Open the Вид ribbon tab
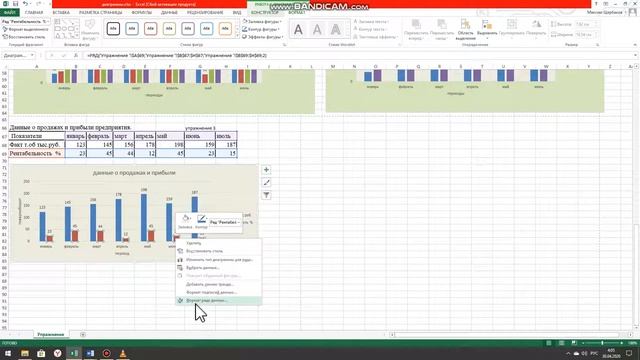640x360 pixels. pos(237,13)
